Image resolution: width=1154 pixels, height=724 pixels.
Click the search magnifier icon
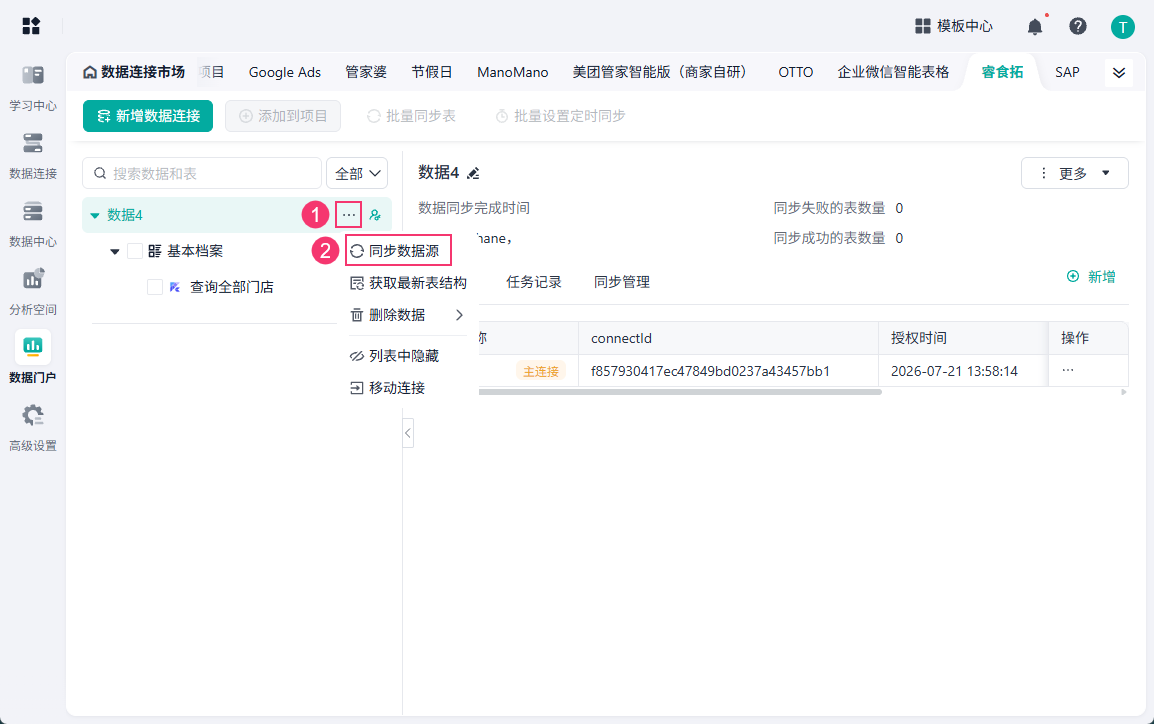pyautogui.click(x=100, y=174)
